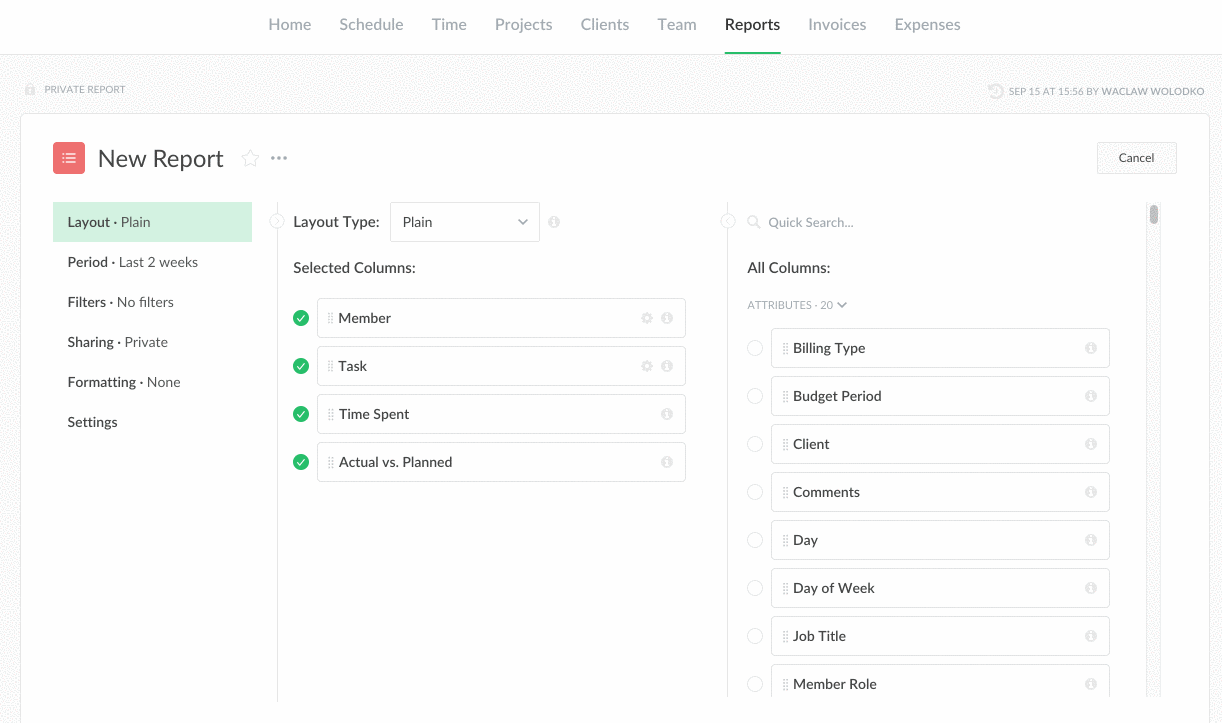The image size is (1222, 723).
Task: Click the history icon near the timestamp
Action: (x=996, y=91)
